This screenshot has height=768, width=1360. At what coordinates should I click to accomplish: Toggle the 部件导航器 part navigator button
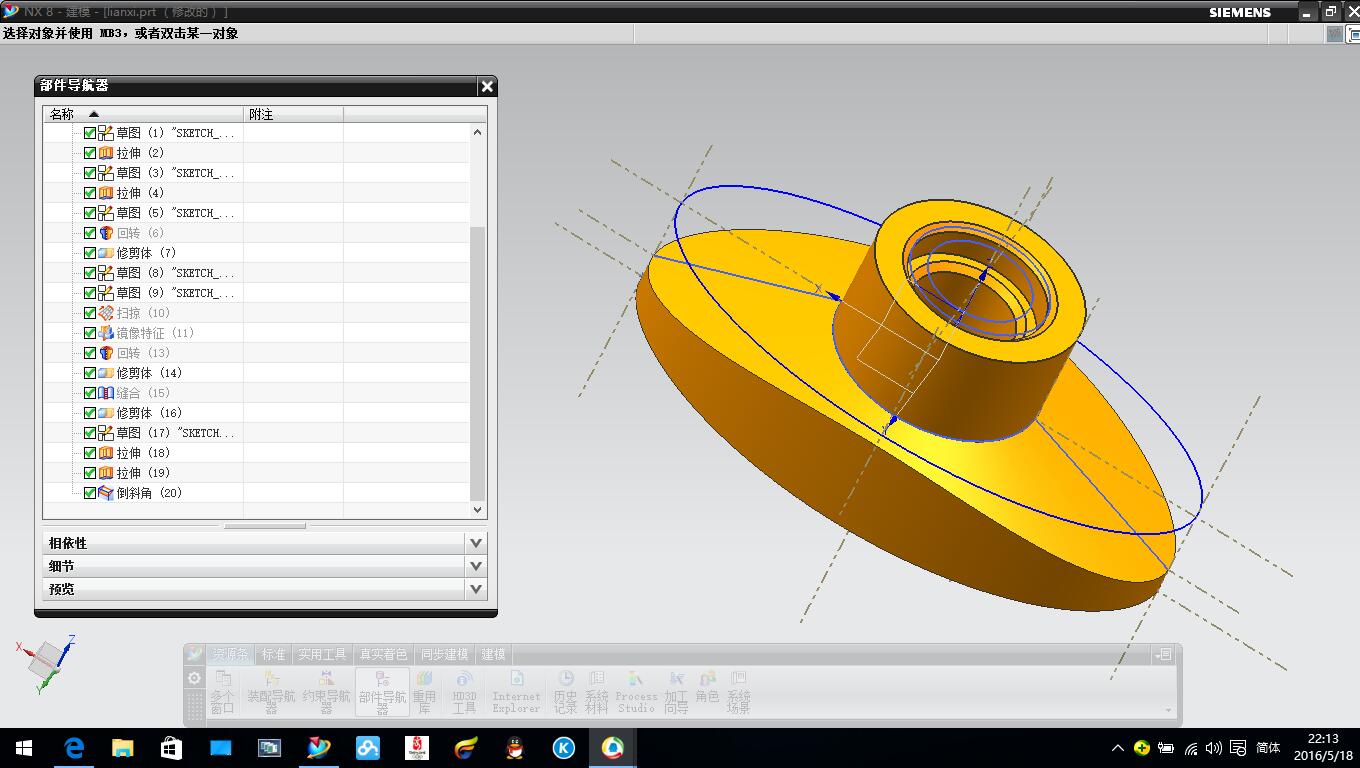pyautogui.click(x=382, y=691)
